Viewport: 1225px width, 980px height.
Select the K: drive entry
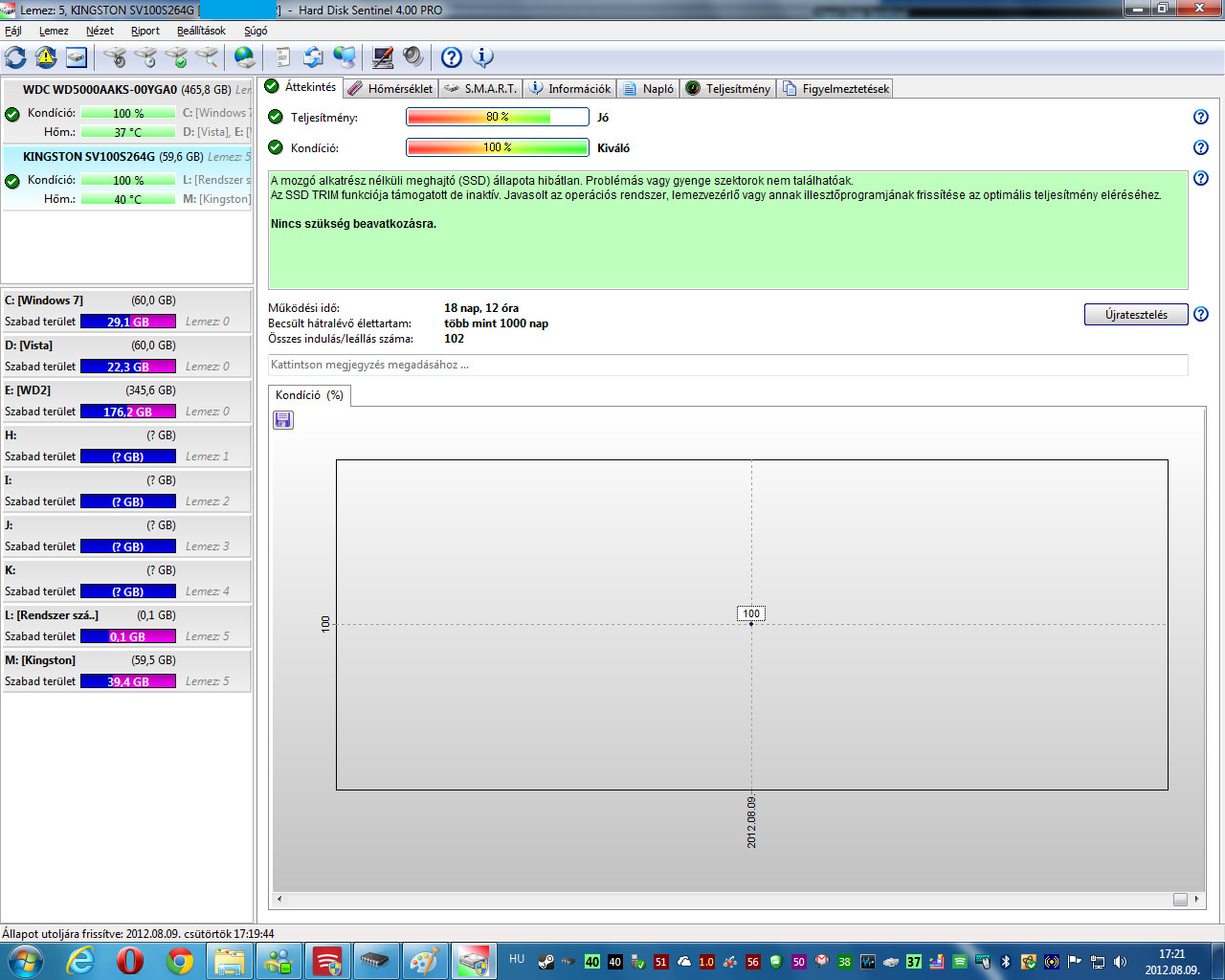click(x=126, y=581)
